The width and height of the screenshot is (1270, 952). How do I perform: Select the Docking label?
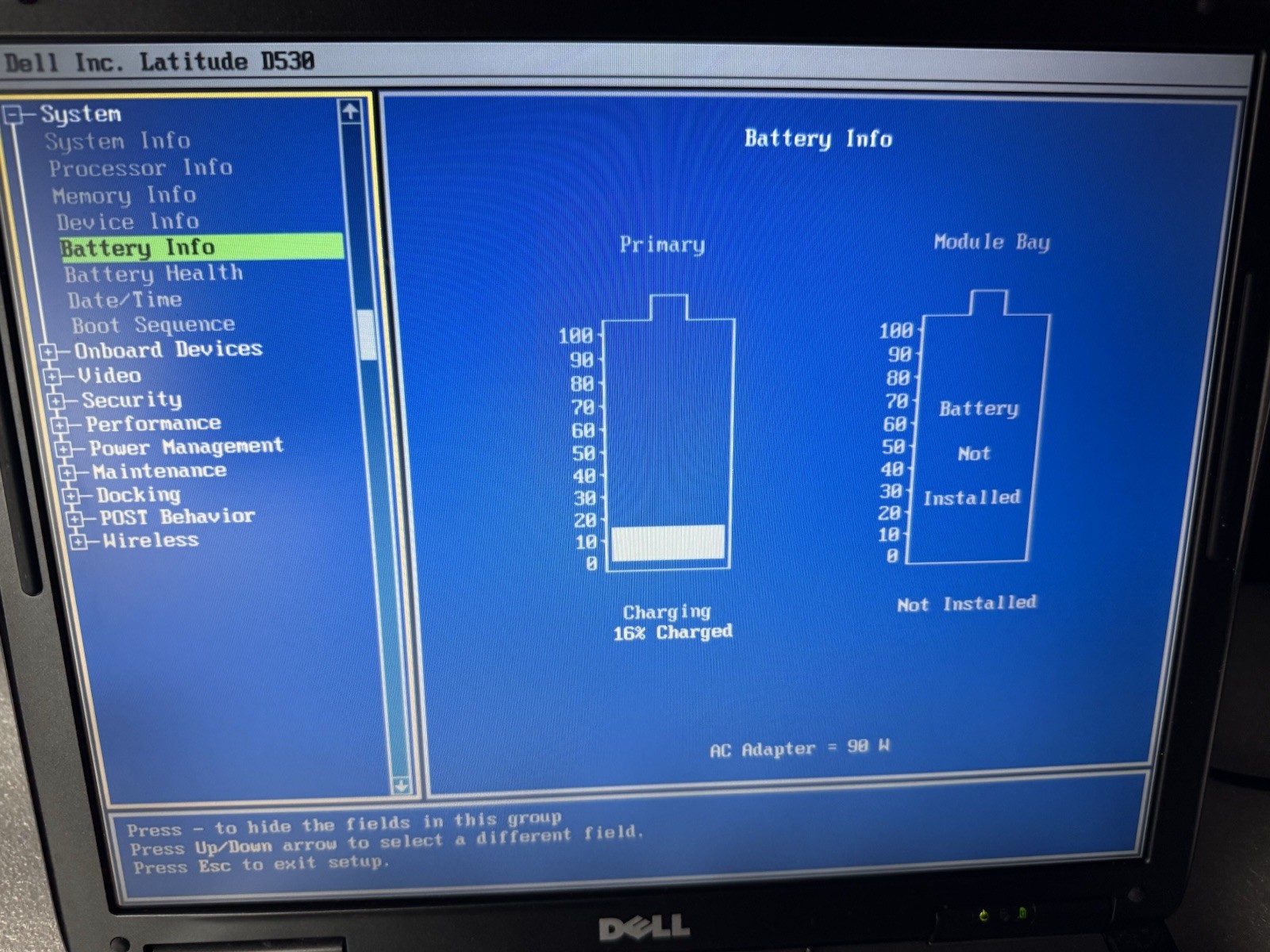coord(138,495)
